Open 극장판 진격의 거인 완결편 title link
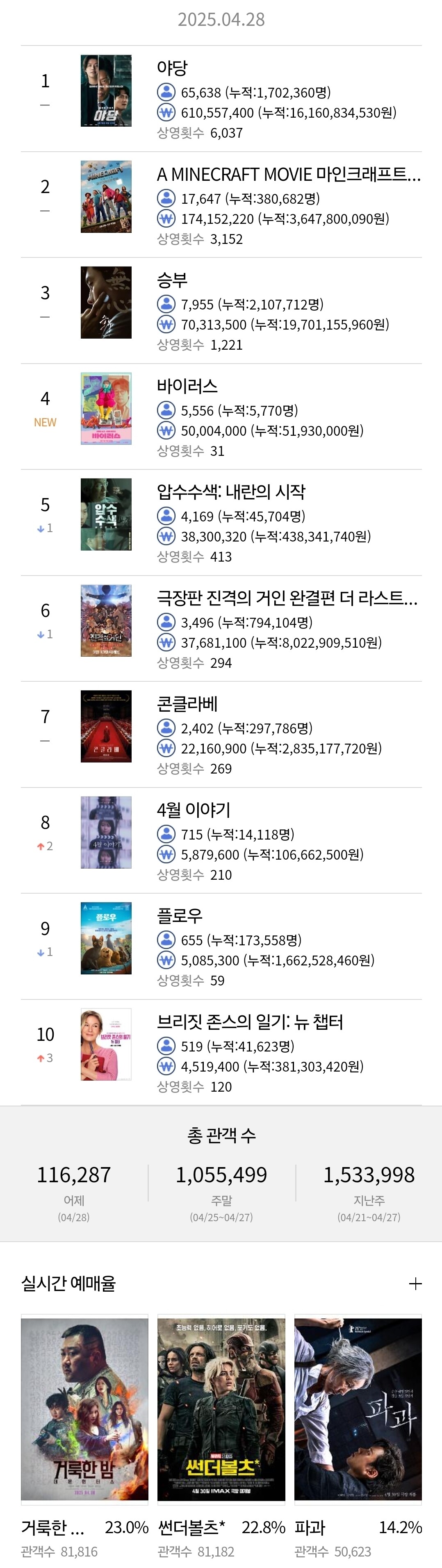The width and height of the screenshot is (442, 1568). tap(287, 599)
